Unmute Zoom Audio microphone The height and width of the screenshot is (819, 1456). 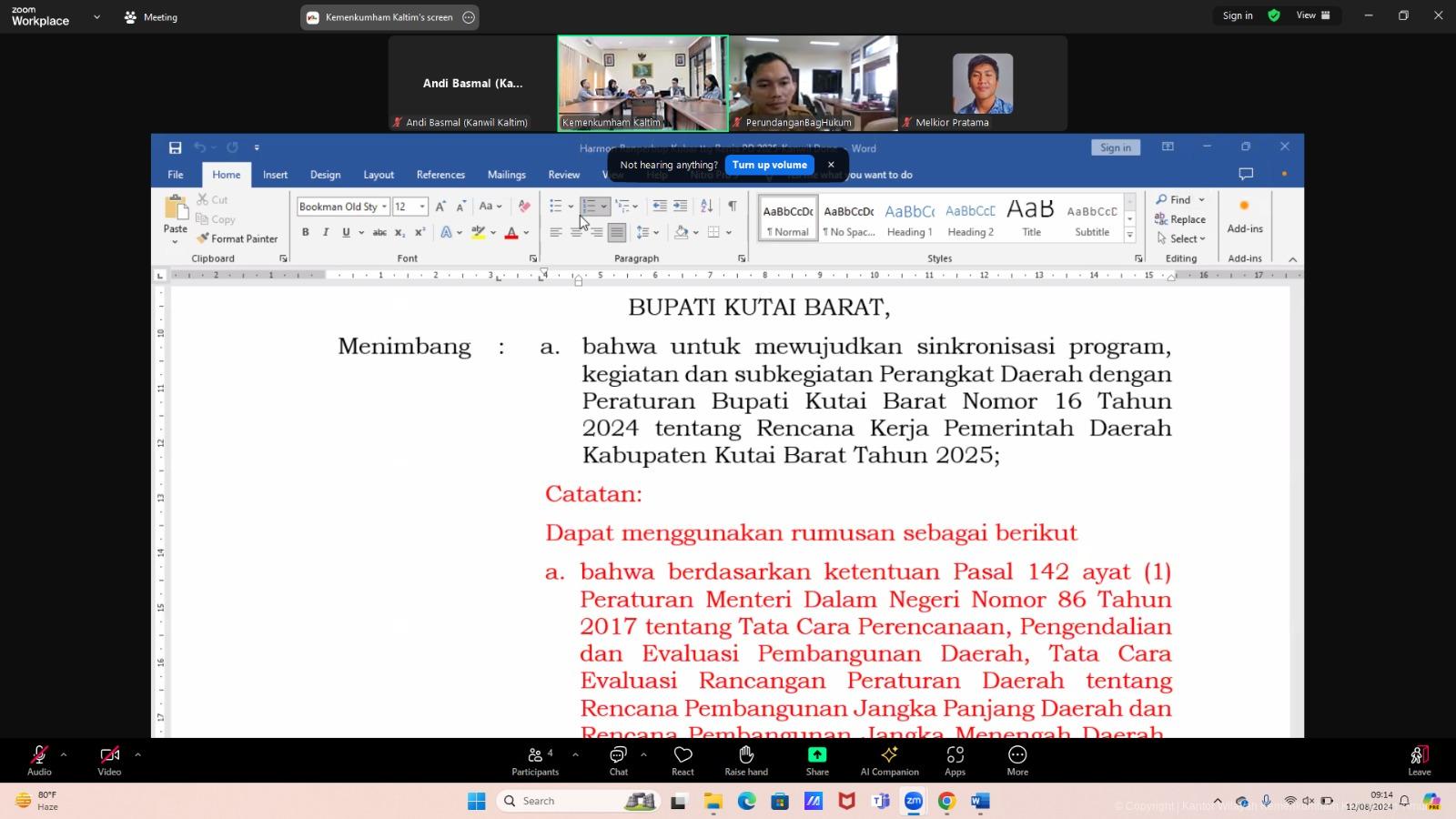[39, 761]
